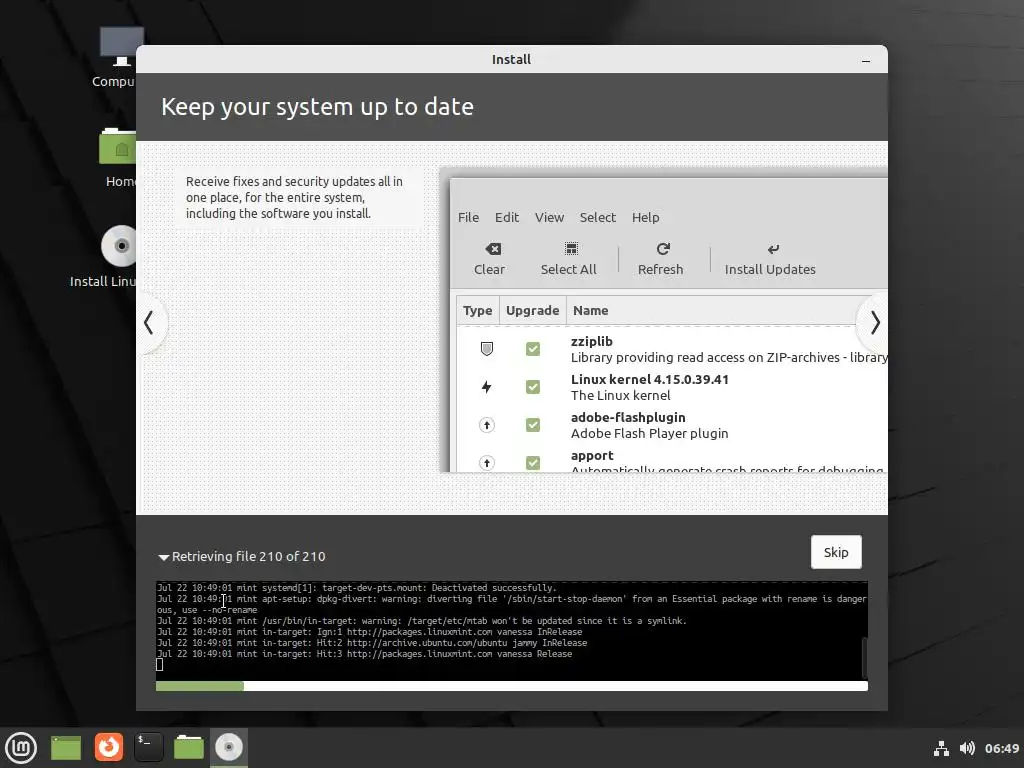Click the 'Keep your system up to date' heading
The image size is (1024, 768).
point(317,107)
